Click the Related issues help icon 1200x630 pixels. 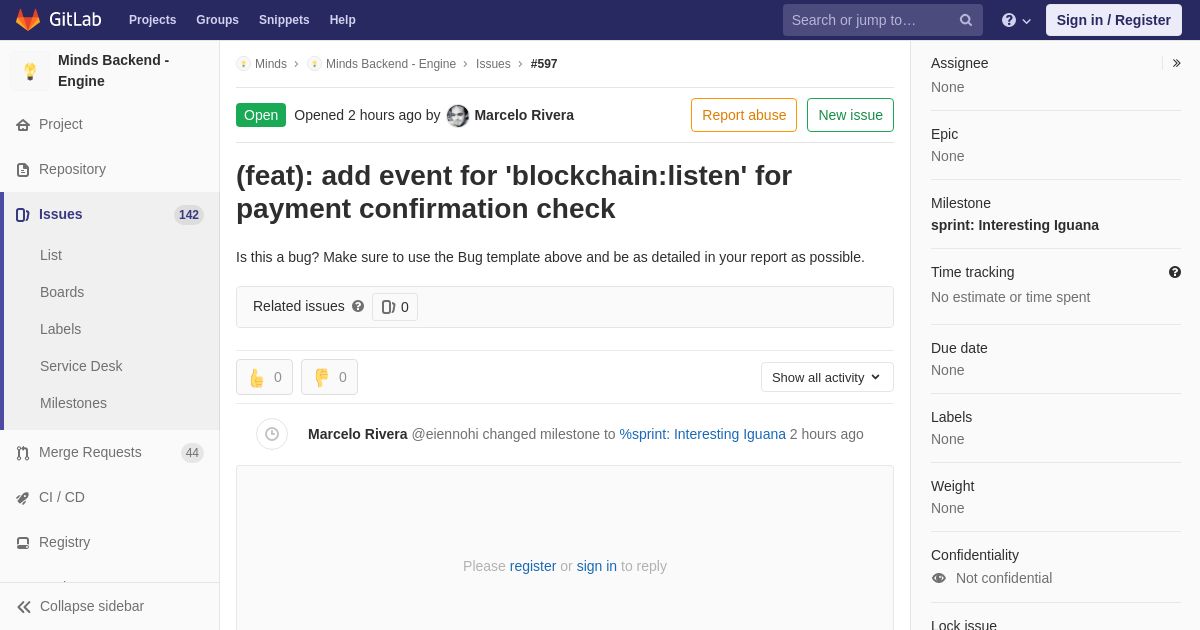[x=358, y=306]
